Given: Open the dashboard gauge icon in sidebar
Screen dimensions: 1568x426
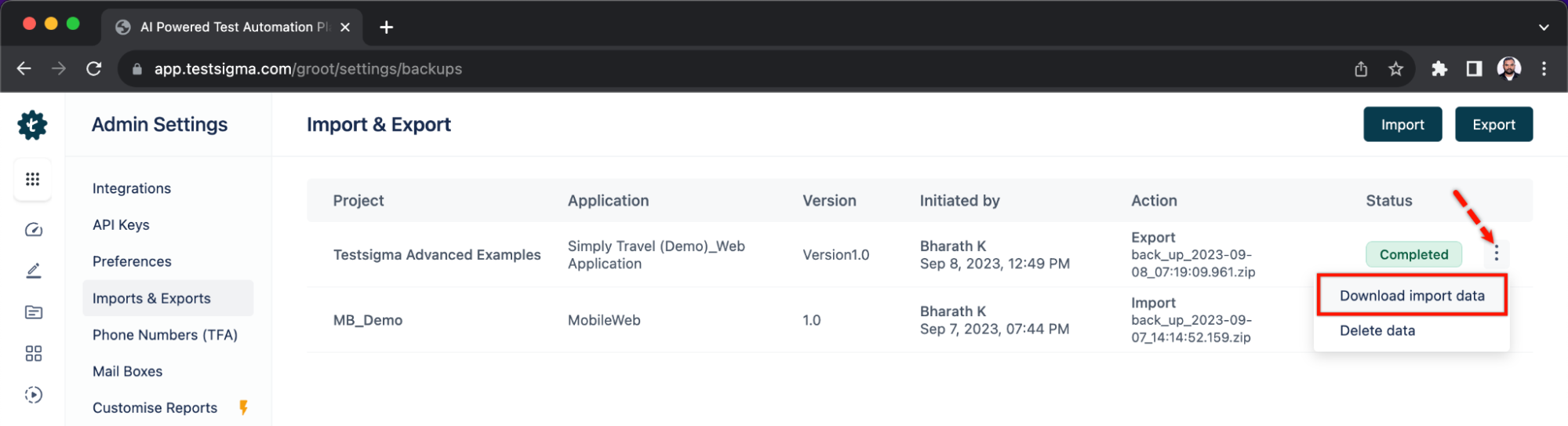Looking at the screenshot, I should click(x=33, y=230).
